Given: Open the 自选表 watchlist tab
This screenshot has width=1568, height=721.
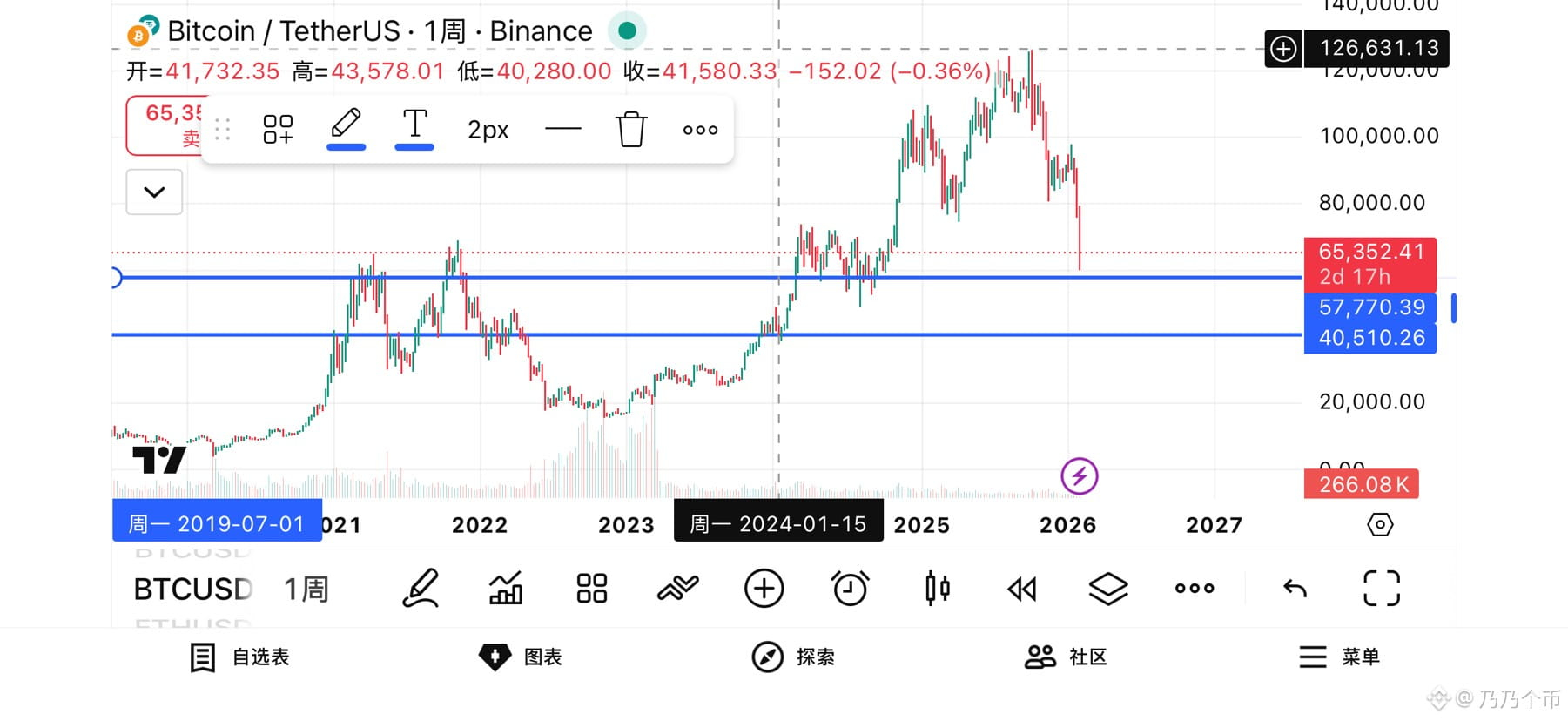Looking at the screenshot, I should pyautogui.click(x=239, y=657).
